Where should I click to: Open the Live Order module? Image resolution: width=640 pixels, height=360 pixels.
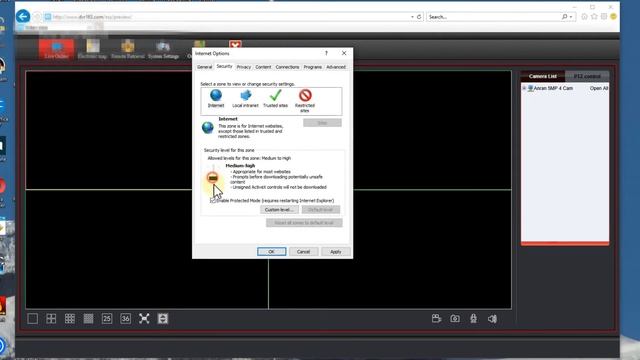56,49
